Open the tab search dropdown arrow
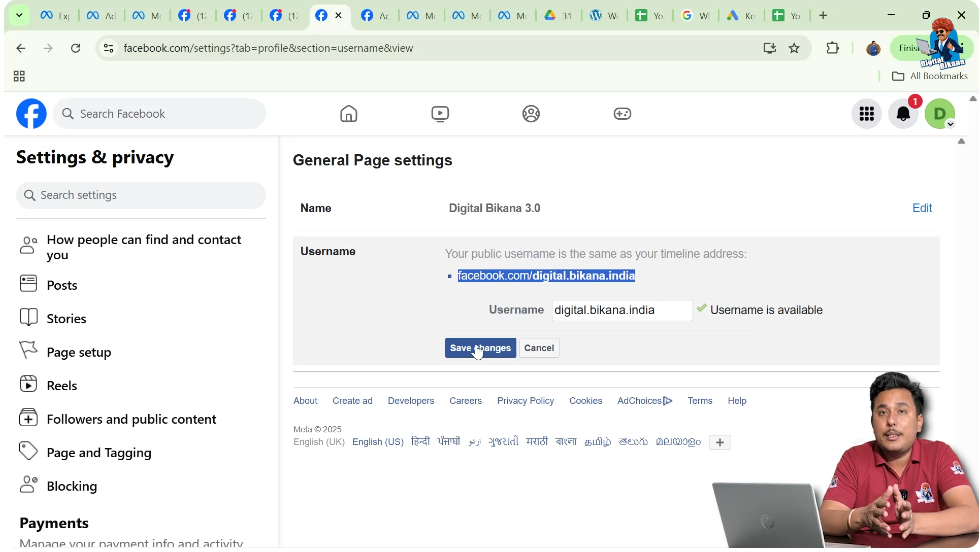Viewport: 980px width, 552px height. click(x=19, y=15)
